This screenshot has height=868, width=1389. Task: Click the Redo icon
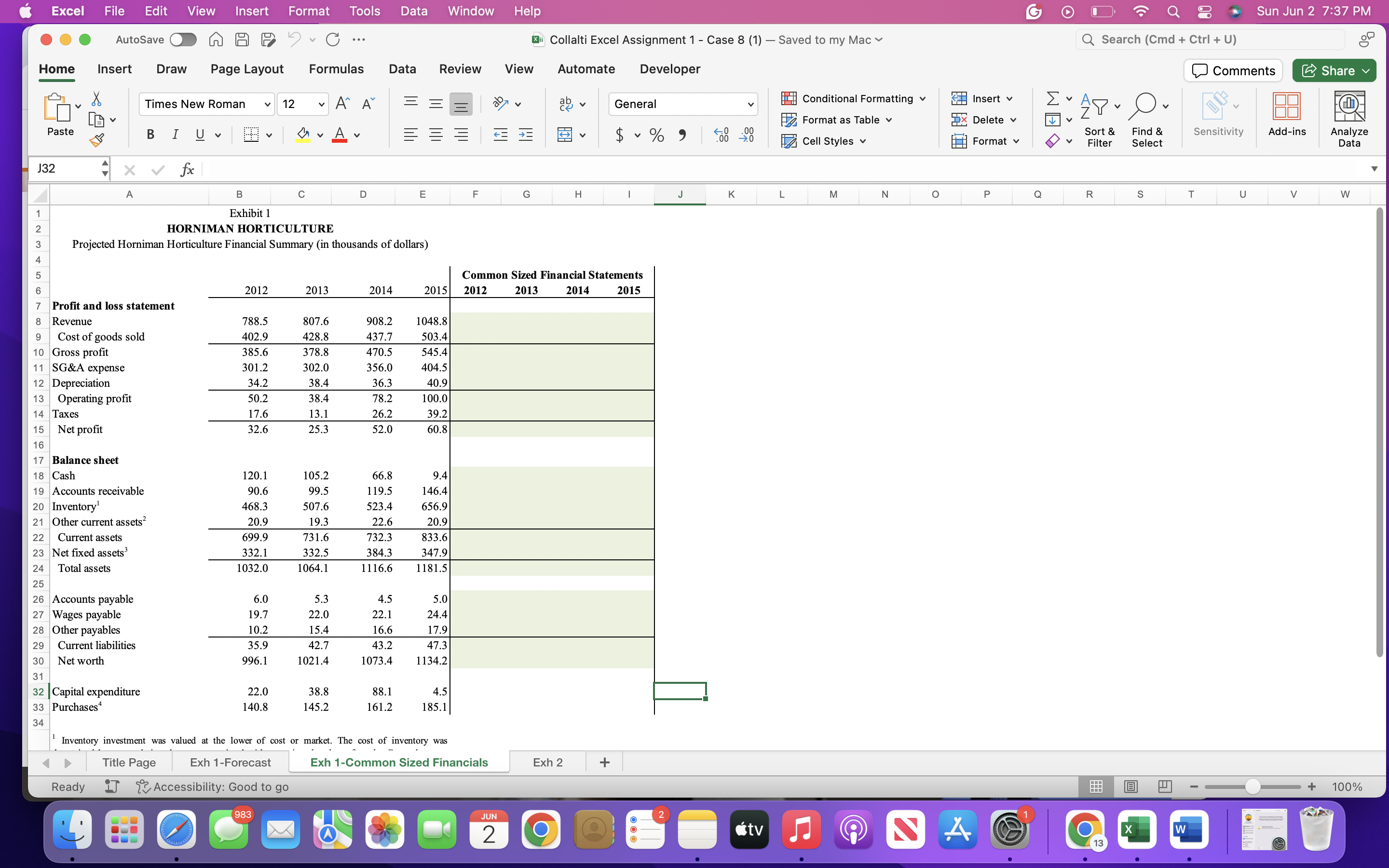click(x=333, y=40)
